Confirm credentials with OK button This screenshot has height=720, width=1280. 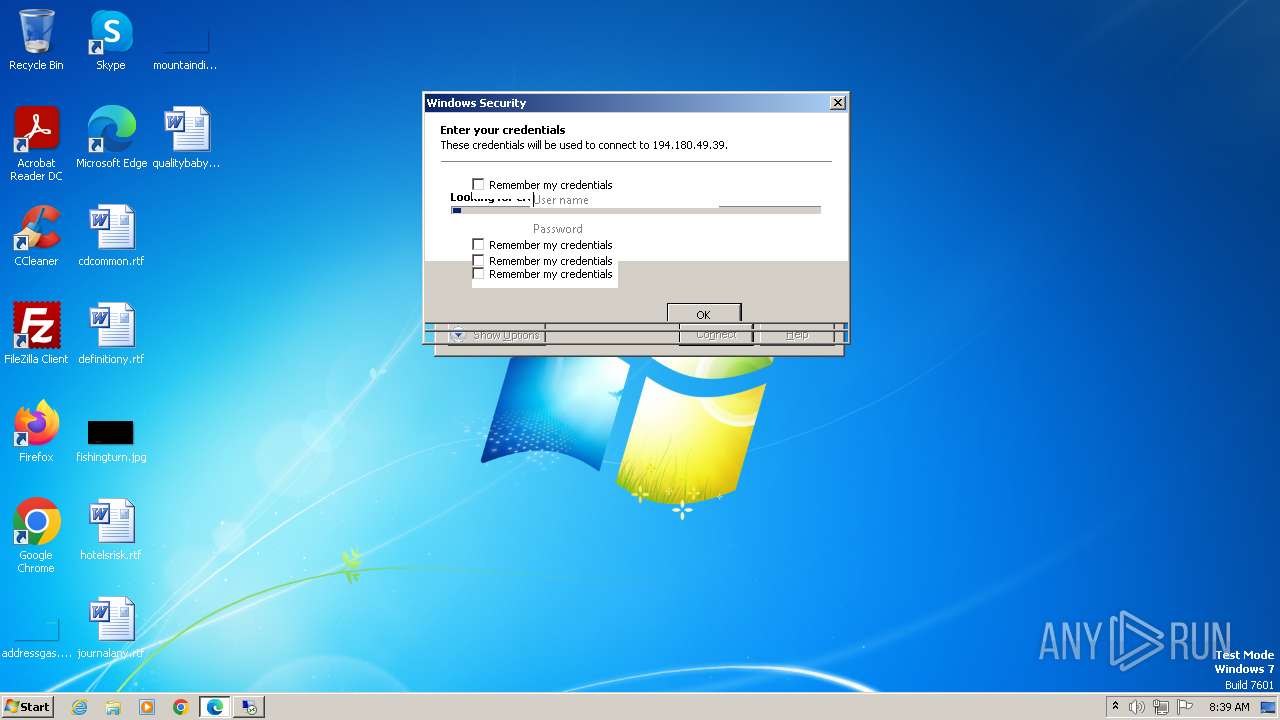(704, 314)
